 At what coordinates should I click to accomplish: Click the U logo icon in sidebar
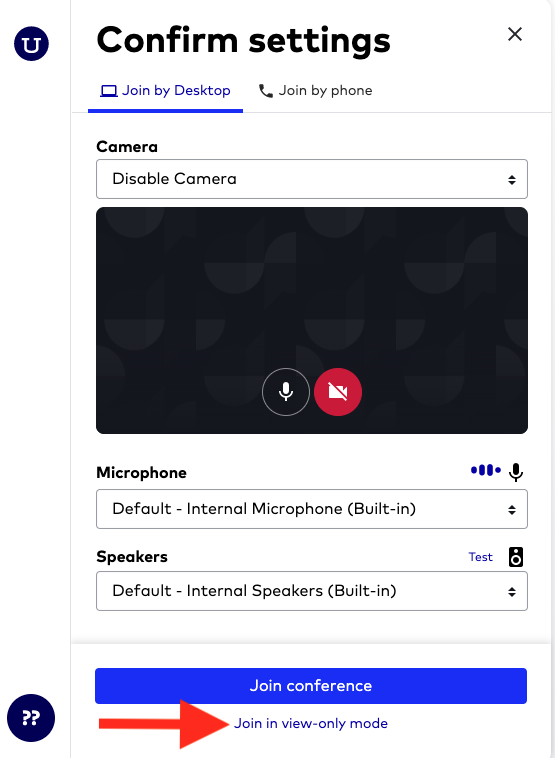click(x=31, y=44)
